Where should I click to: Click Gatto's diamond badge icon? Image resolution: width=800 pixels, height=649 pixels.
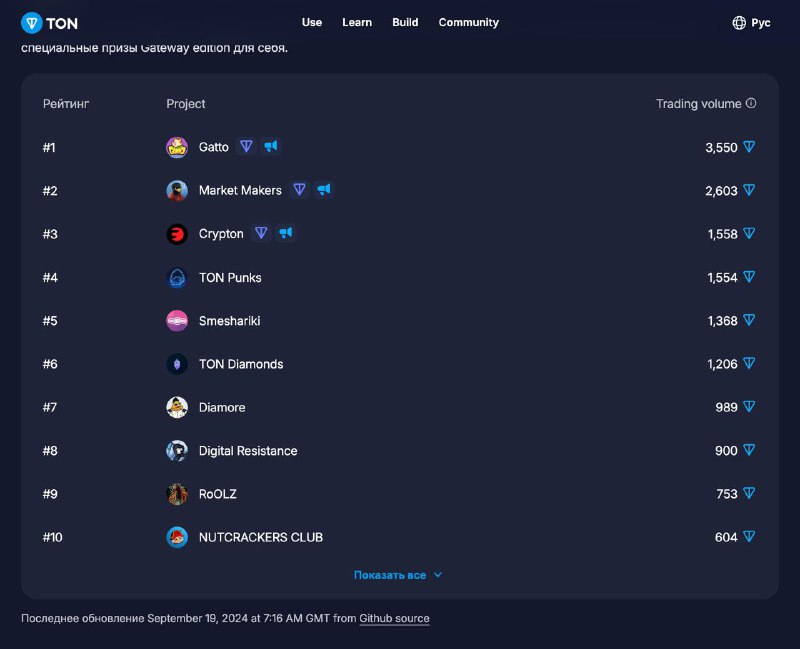(x=246, y=147)
